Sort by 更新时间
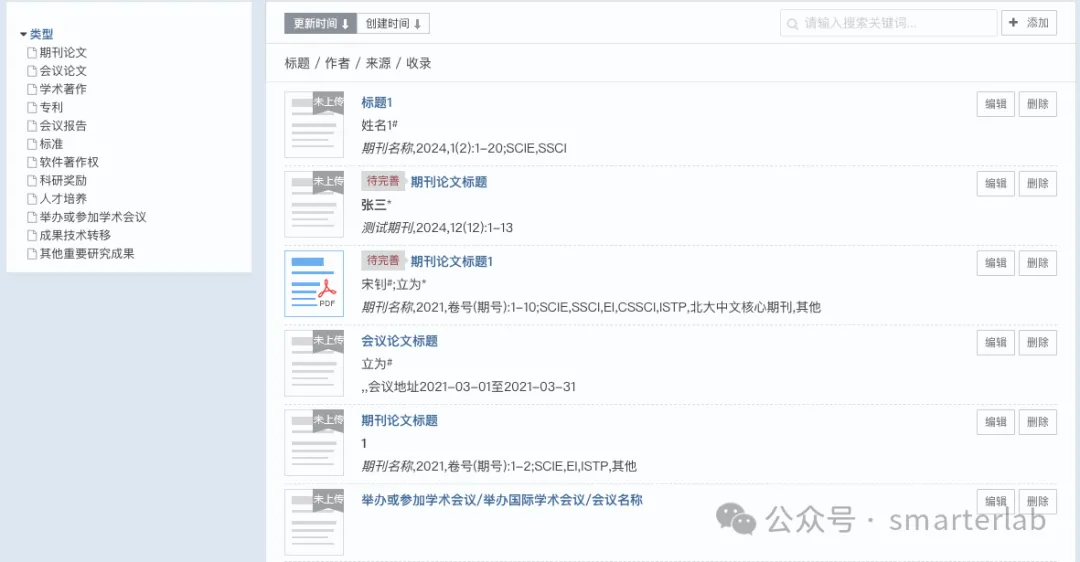This screenshot has width=1080, height=562. pos(320,23)
